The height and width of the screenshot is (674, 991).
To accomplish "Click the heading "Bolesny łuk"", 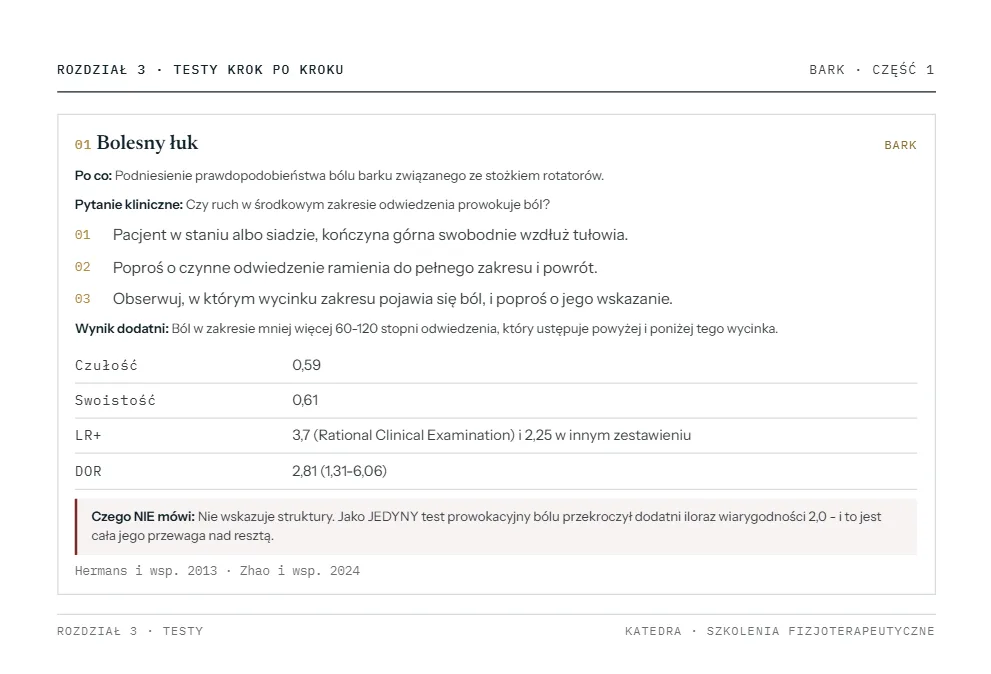I will pos(147,143).
